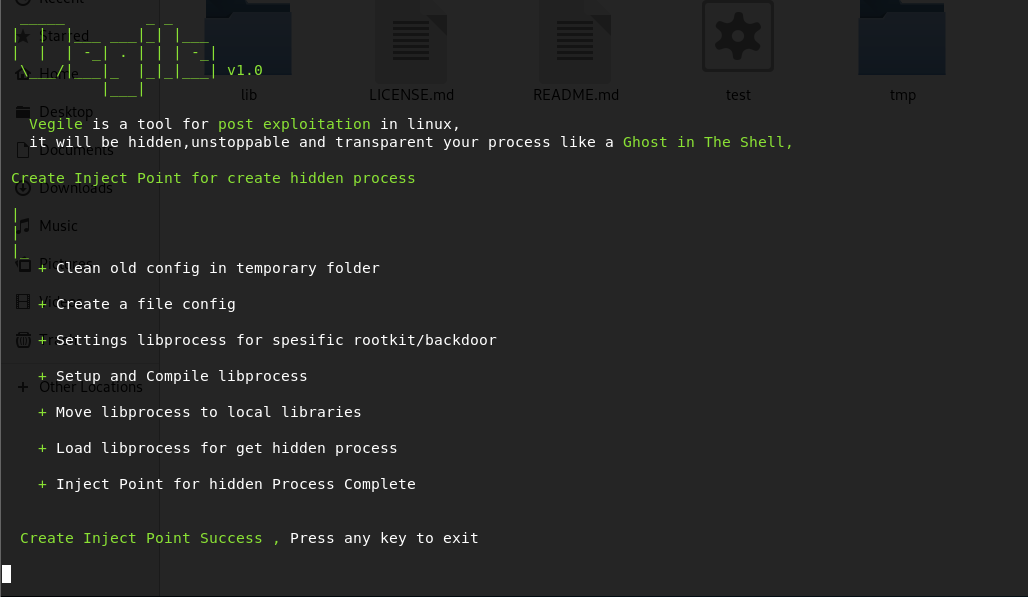Click 'Clean old config in temporary folder' line
This screenshot has height=597, width=1028.
[x=217, y=268]
